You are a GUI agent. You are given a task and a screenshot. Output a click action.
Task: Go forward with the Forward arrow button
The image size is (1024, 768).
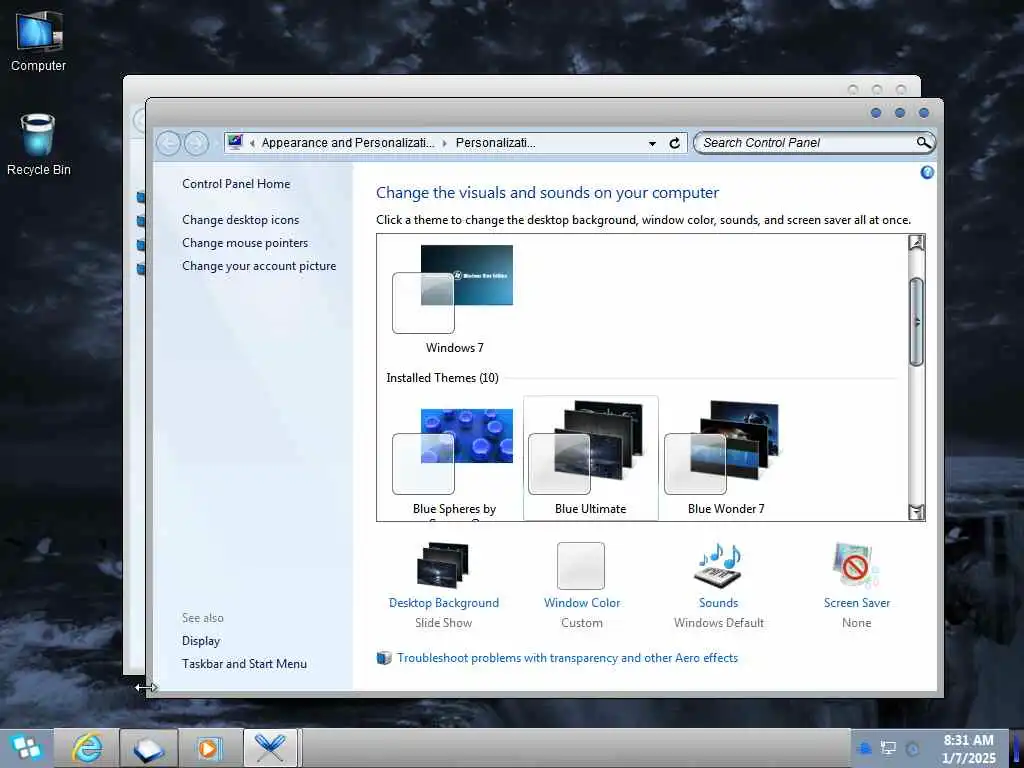click(x=196, y=143)
